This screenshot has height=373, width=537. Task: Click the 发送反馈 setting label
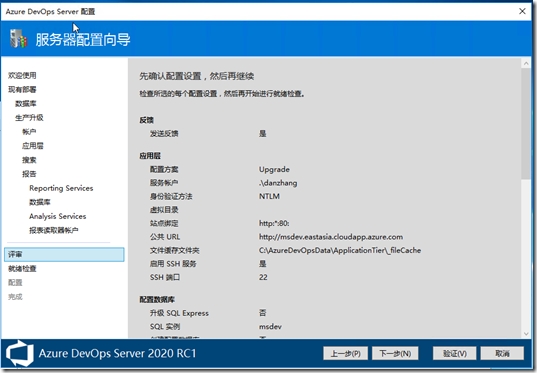164,134
